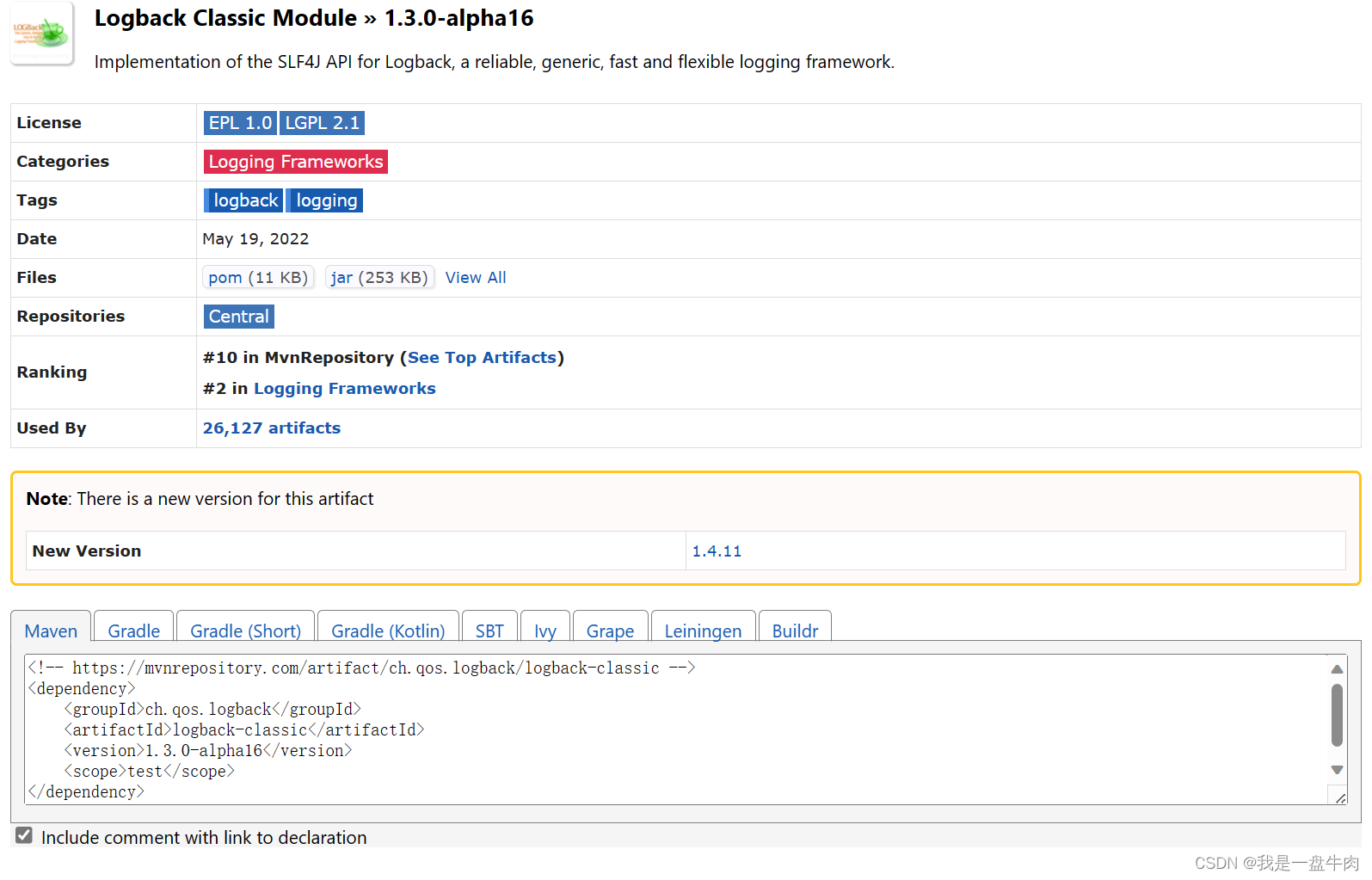The height and width of the screenshot is (880, 1372).
Task: Click the New Version label
Action: tap(87, 551)
